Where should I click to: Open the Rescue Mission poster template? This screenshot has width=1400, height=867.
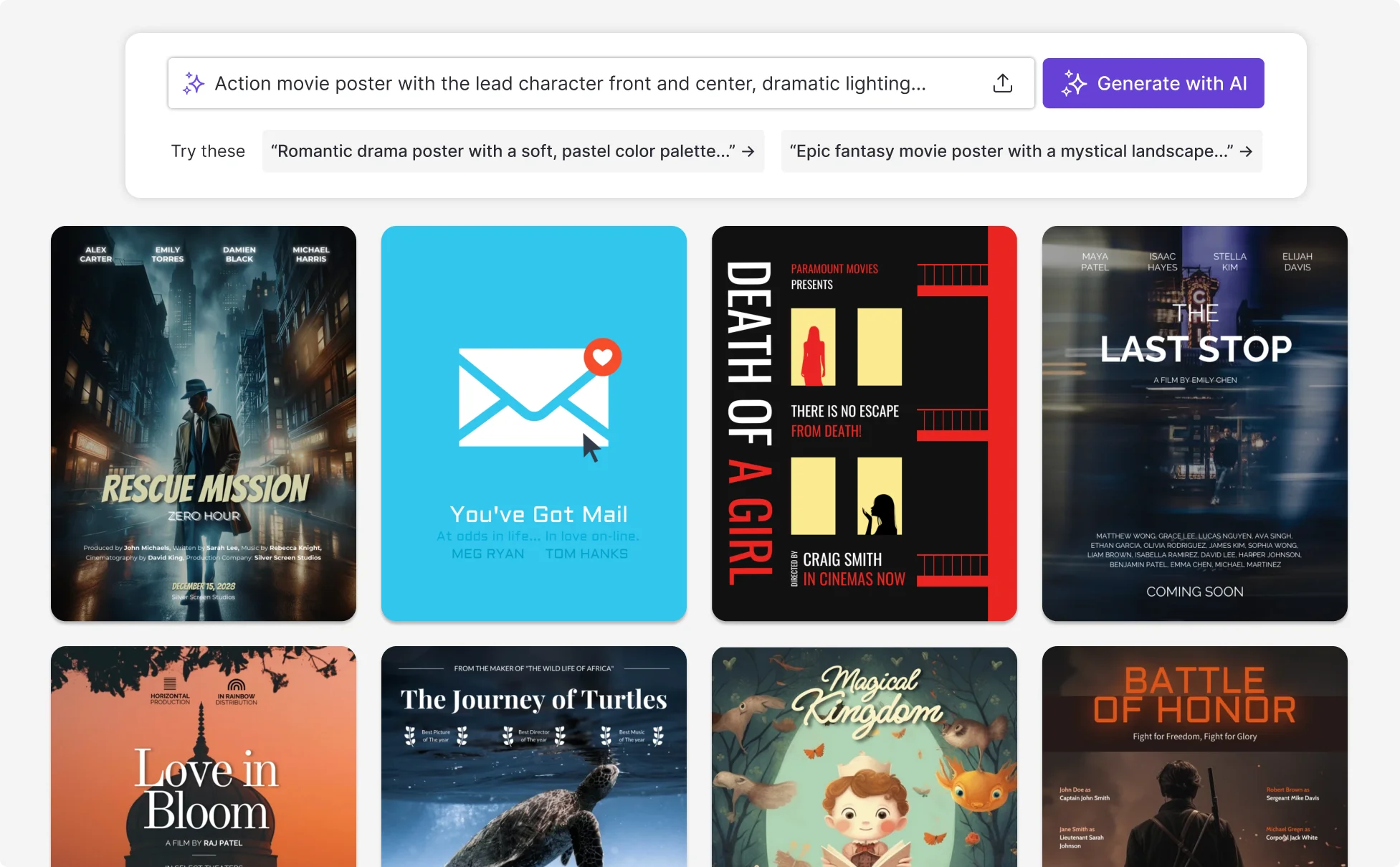pos(204,423)
